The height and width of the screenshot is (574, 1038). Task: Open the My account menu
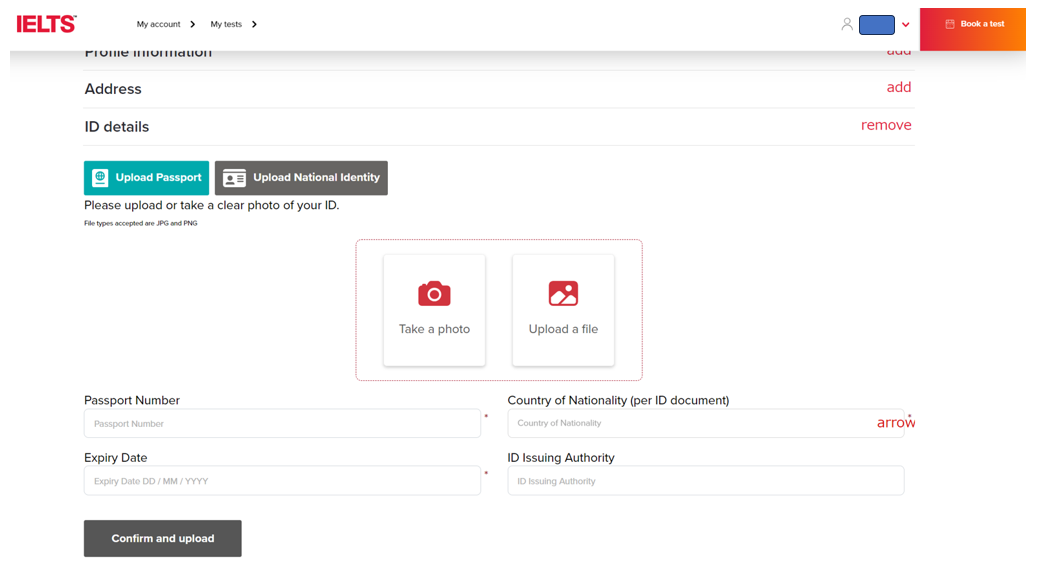pos(158,24)
